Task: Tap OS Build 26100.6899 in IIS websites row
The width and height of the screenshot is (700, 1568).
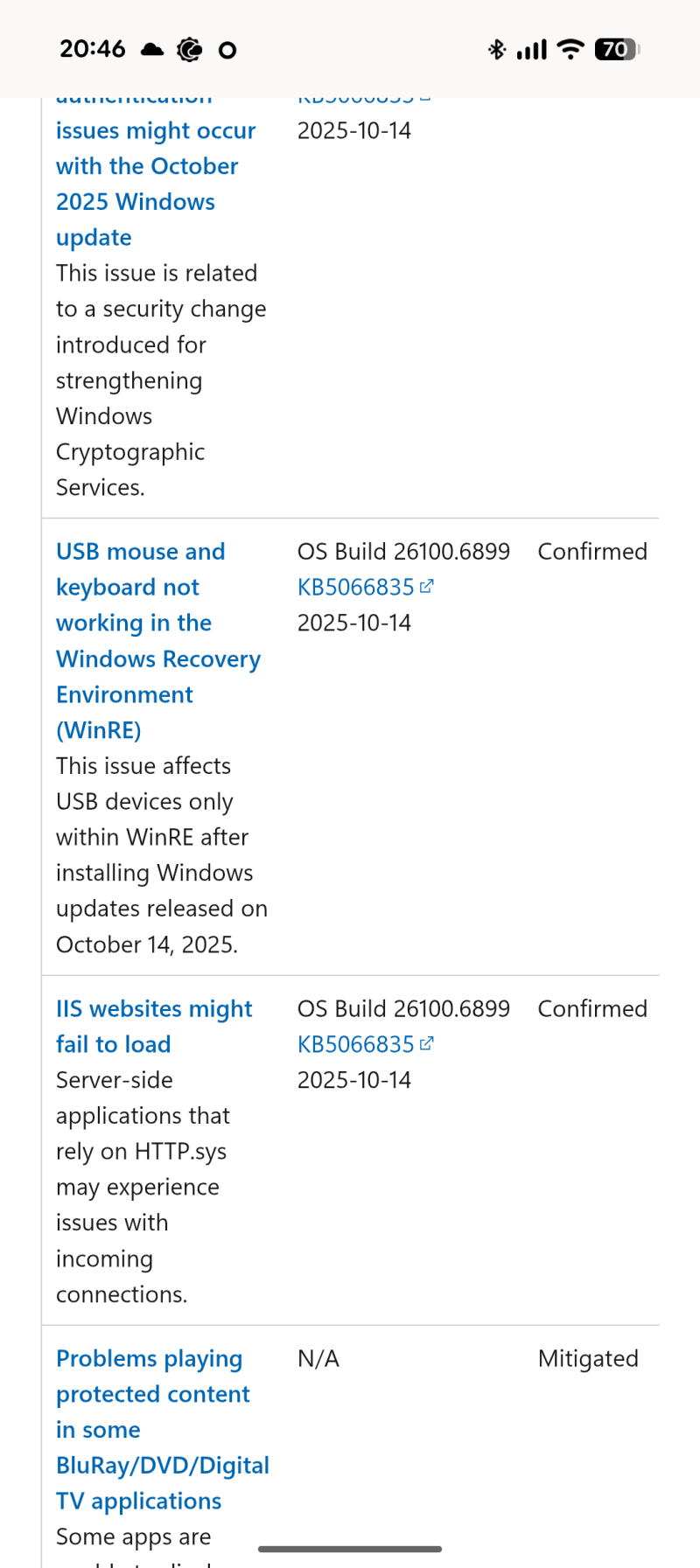Action: coord(403,1009)
